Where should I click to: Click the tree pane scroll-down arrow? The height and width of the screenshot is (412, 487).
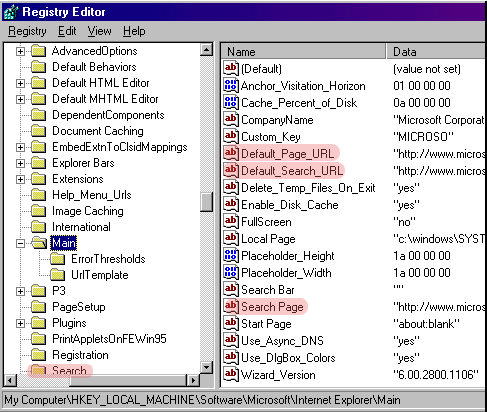point(207,367)
